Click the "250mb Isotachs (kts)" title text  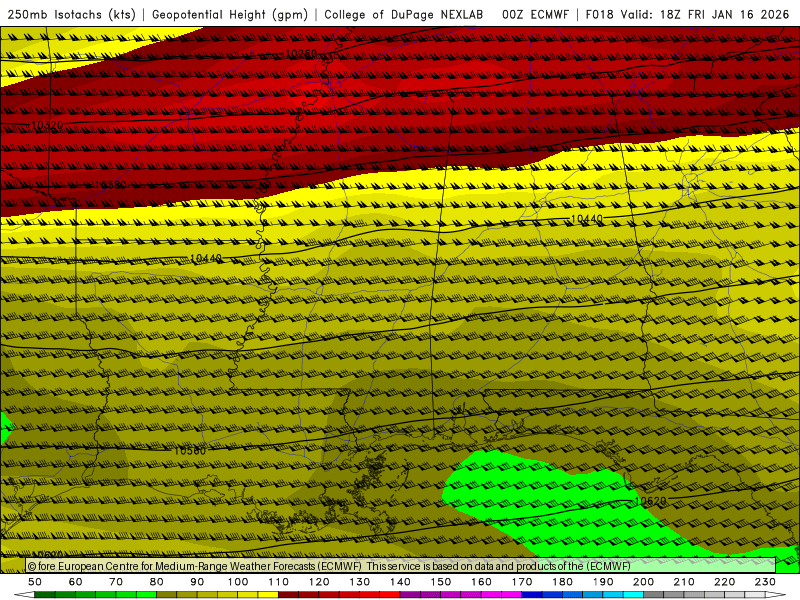[x=72, y=15]
